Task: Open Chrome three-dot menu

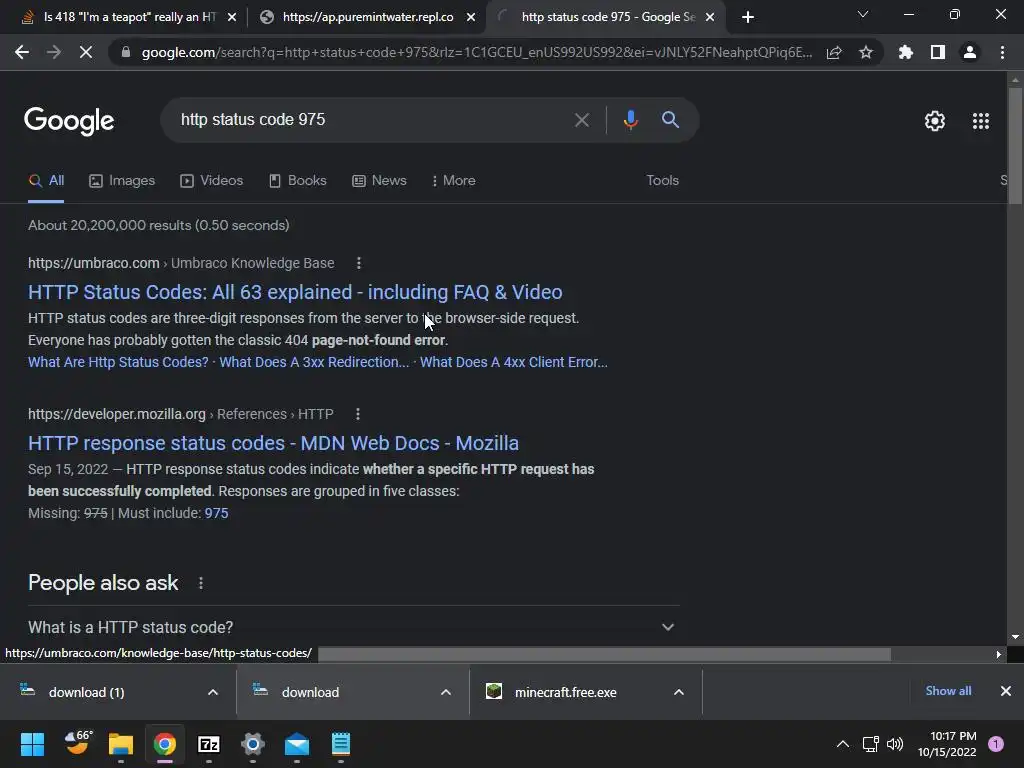Action: tap(1002, 52)
